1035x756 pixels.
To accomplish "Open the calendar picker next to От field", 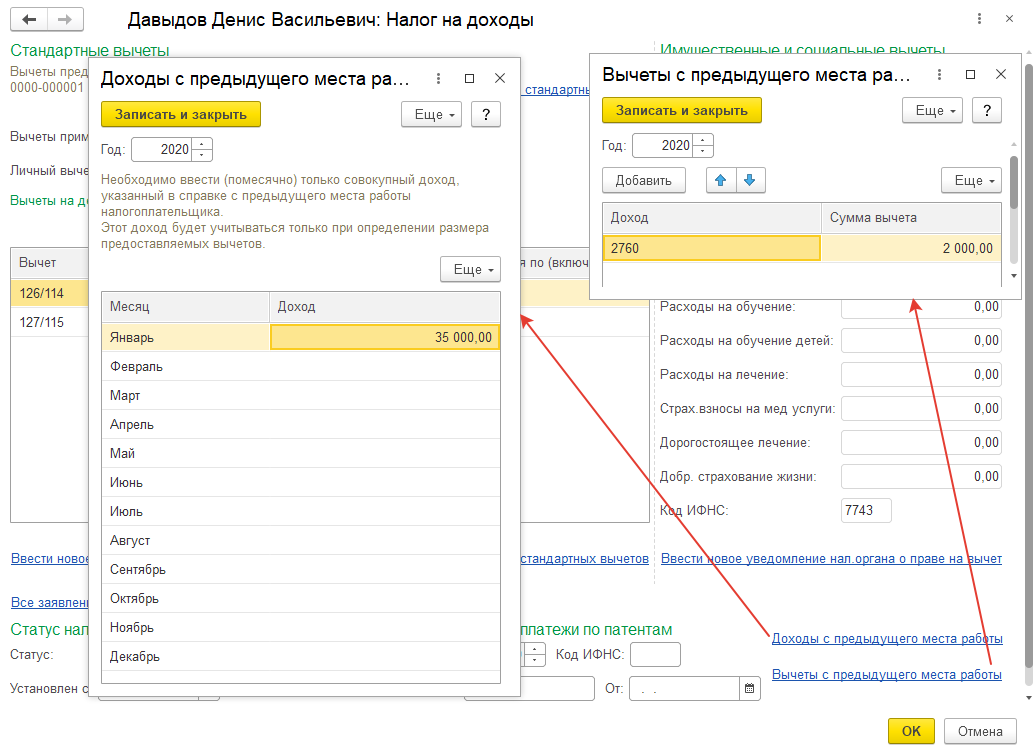I will pyautogui.click(x=749, y=688).
